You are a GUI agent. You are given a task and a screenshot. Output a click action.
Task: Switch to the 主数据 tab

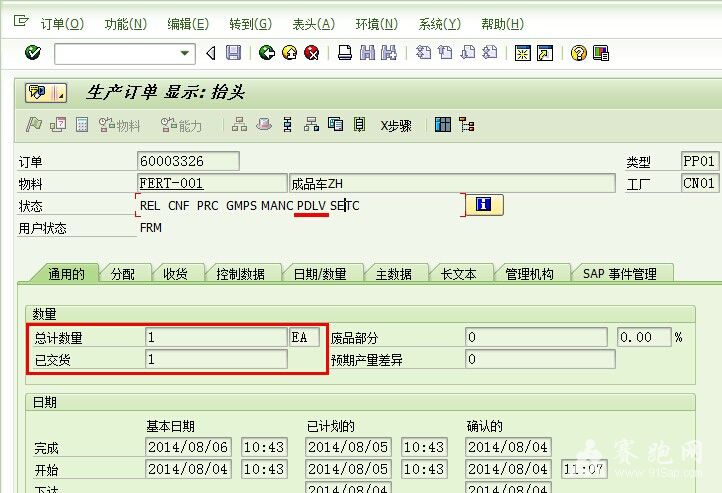click(x=394, y=274)
